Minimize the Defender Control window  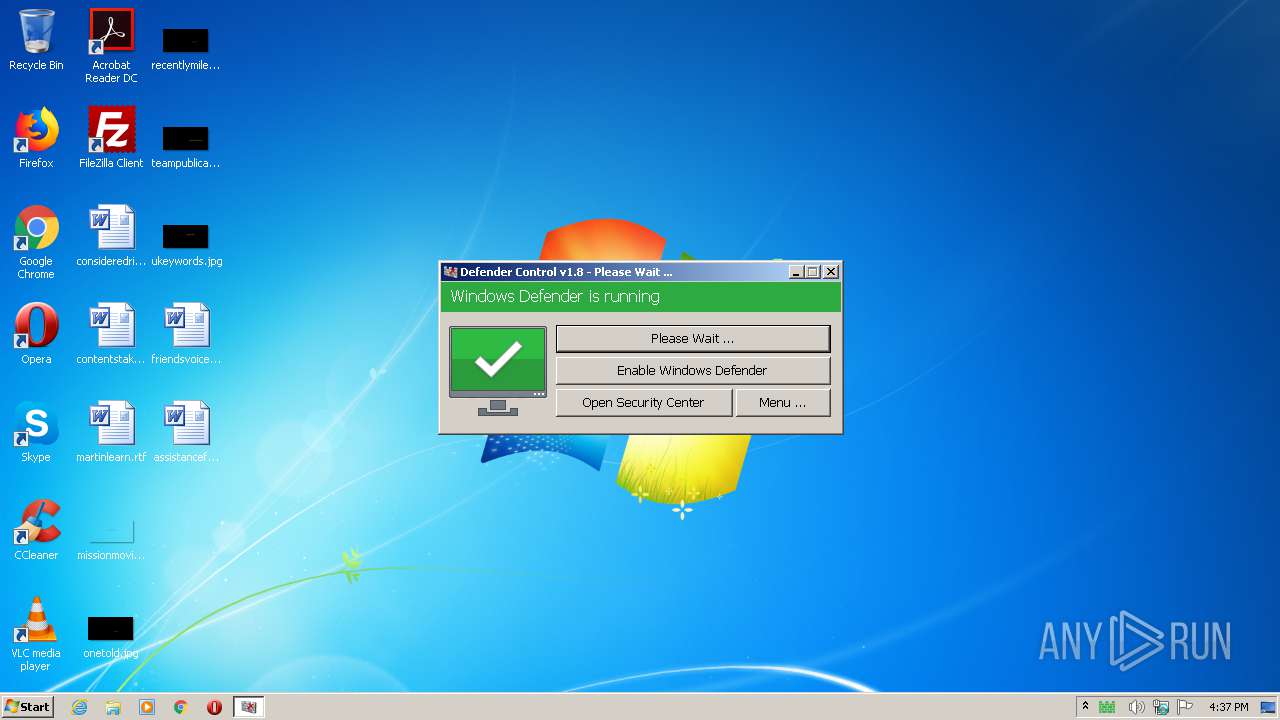point(796,272)
